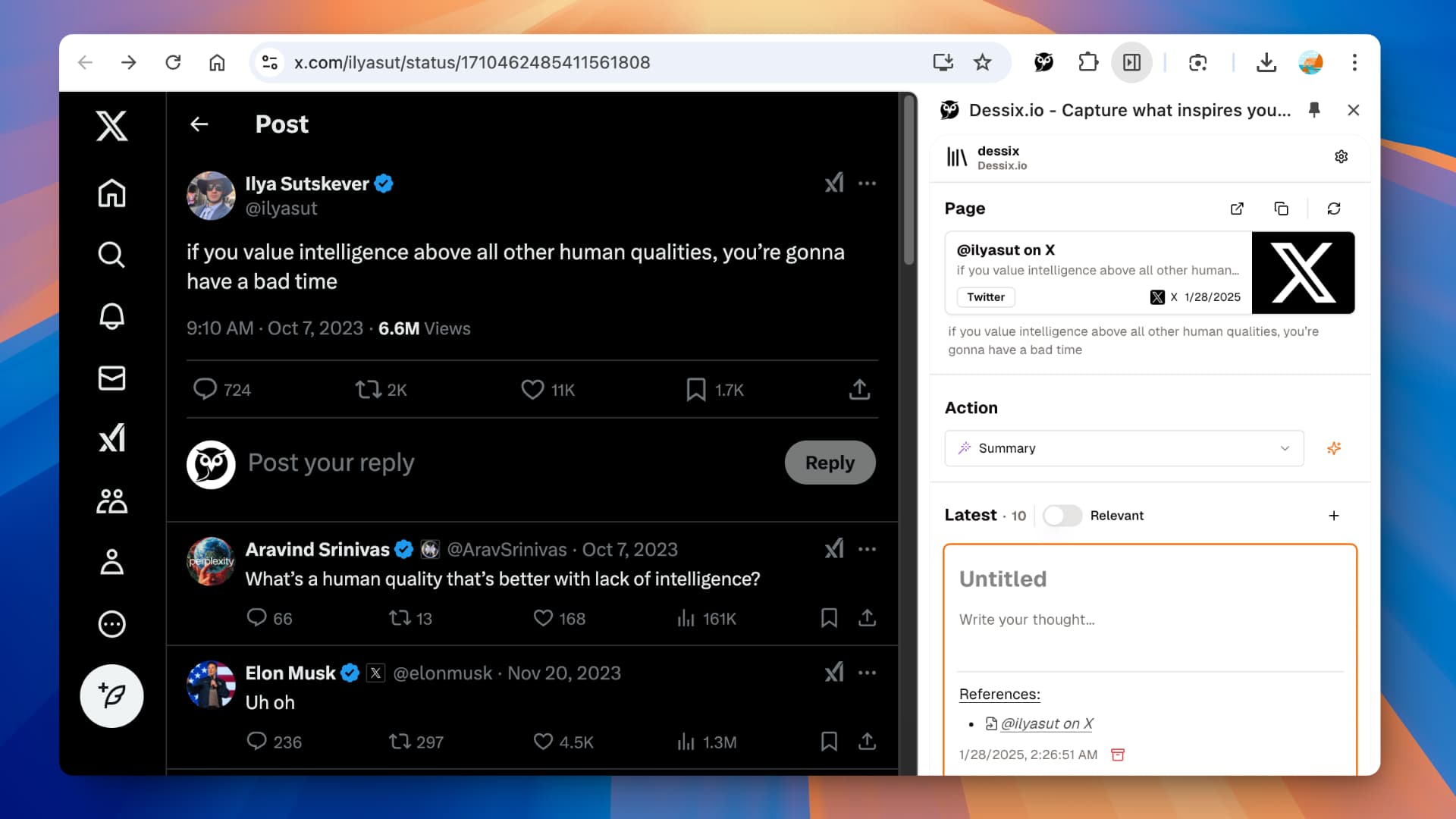Open more options on Ilya Sutskever's post
Screen dimensions: 1456x819
coord(868,183)
